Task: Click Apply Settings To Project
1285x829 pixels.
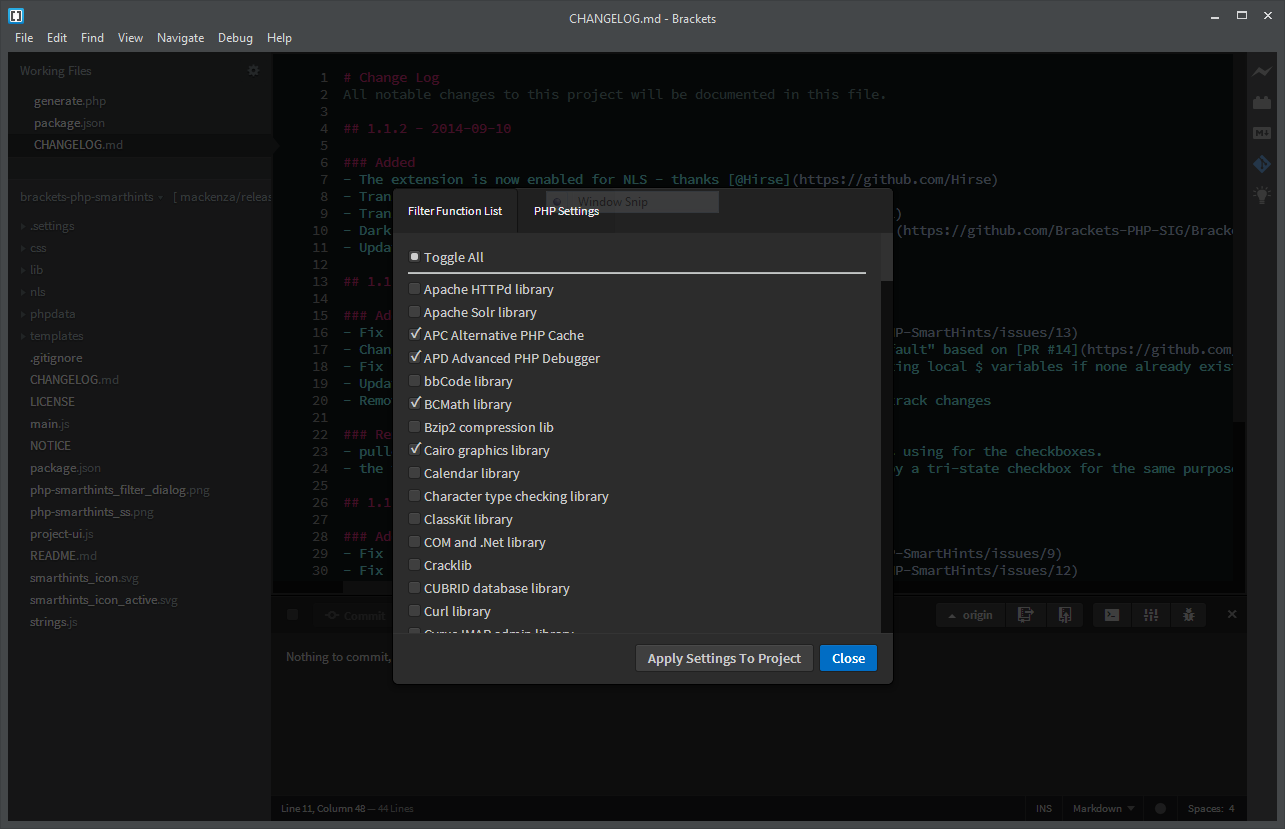Action: tap(724, 658)
